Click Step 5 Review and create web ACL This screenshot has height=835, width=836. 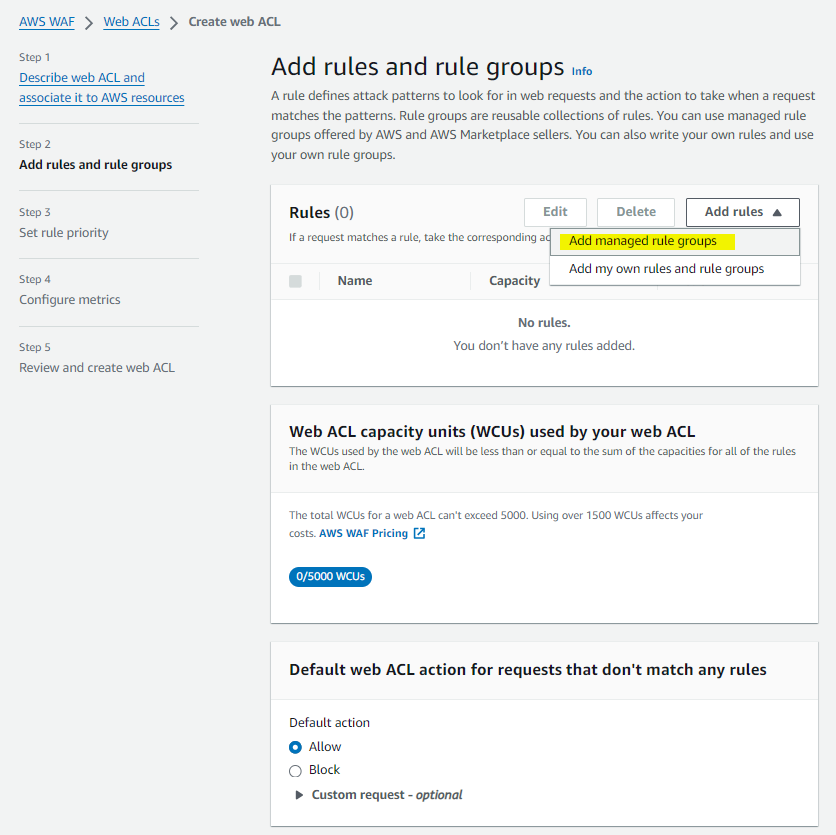pos(97,368)
